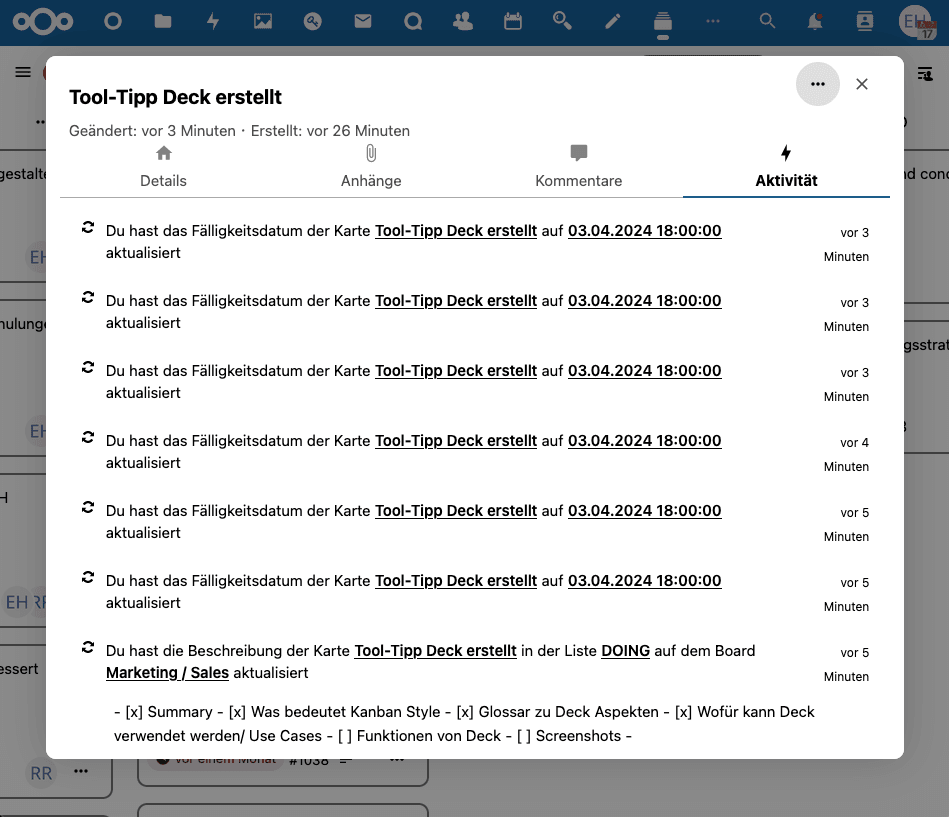Open the Notes pencil icon

613,21
